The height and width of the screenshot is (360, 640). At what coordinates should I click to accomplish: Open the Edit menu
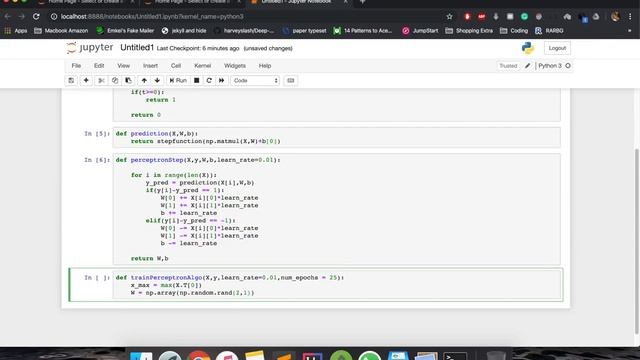tap(99, 66)
